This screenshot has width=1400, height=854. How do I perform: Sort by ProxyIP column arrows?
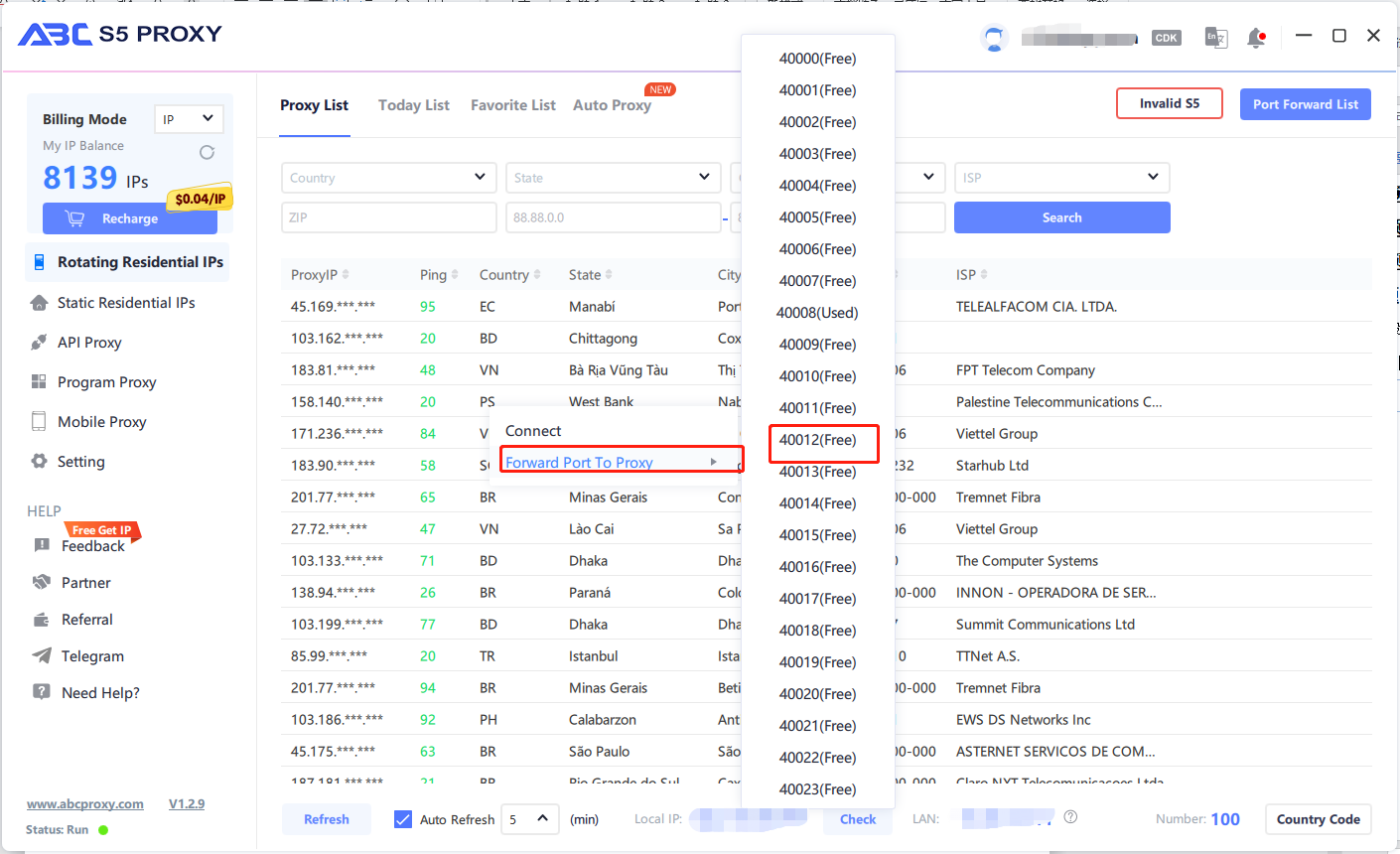[346, 275]
